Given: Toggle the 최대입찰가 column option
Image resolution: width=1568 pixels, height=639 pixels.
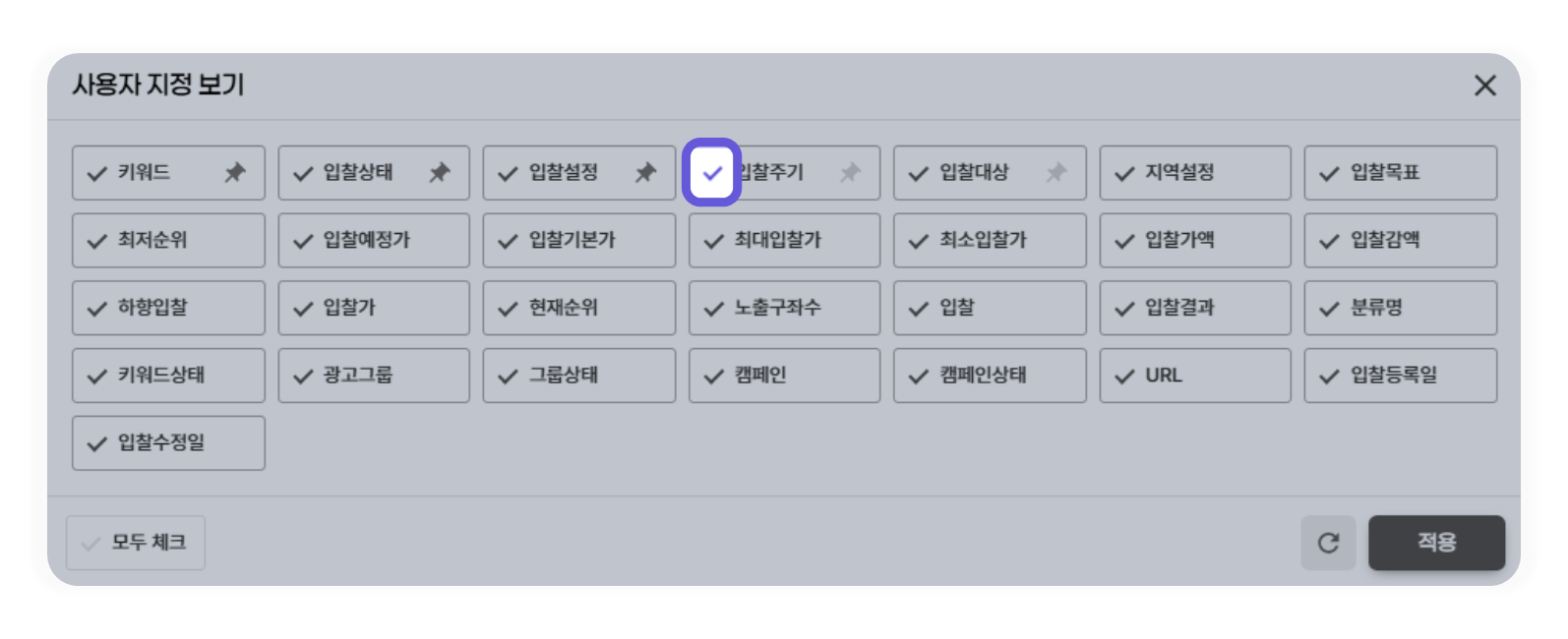Looking at the screenshot, I should [784, 241].
